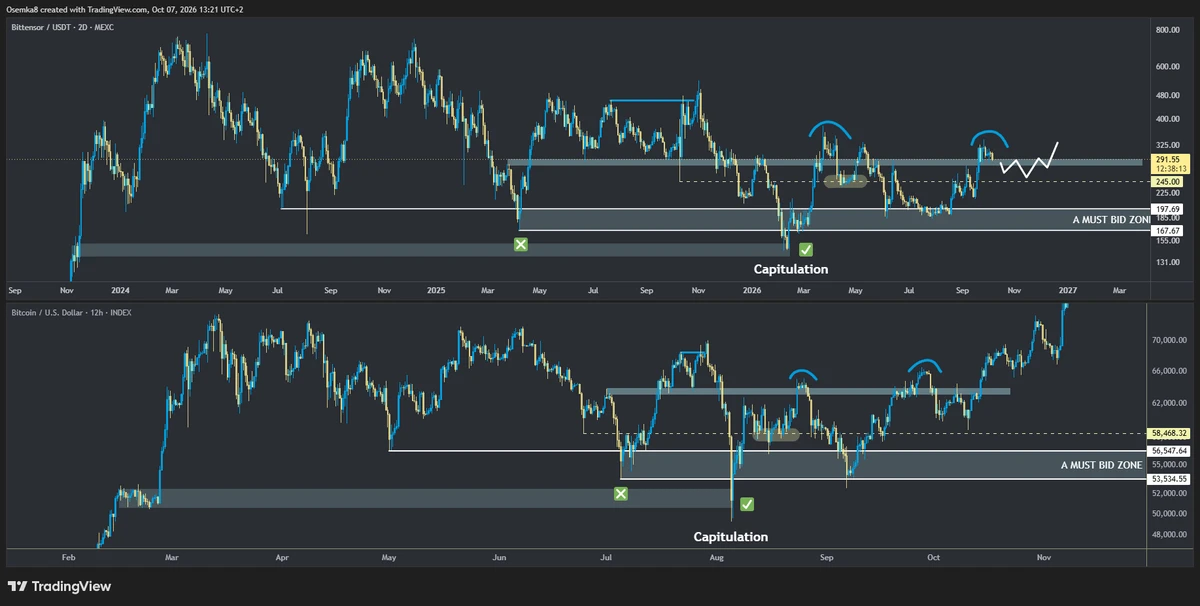Select the 291.55 current price label
The image size is (1200, 606).
(x=1168, y=159)
